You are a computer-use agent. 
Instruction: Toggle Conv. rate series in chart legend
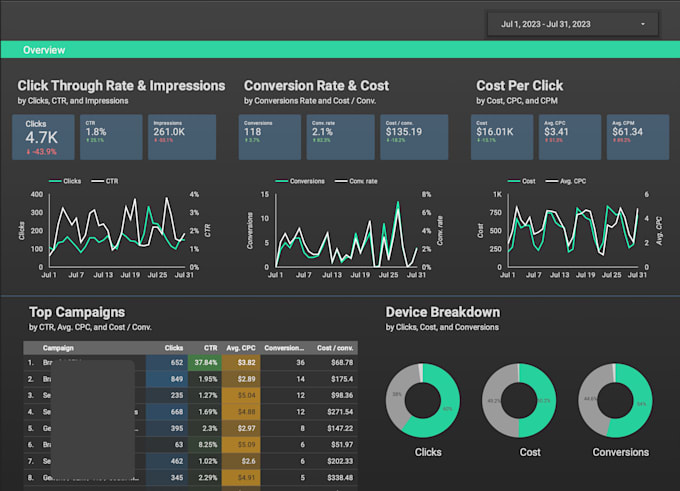click(x=353, y=181)
